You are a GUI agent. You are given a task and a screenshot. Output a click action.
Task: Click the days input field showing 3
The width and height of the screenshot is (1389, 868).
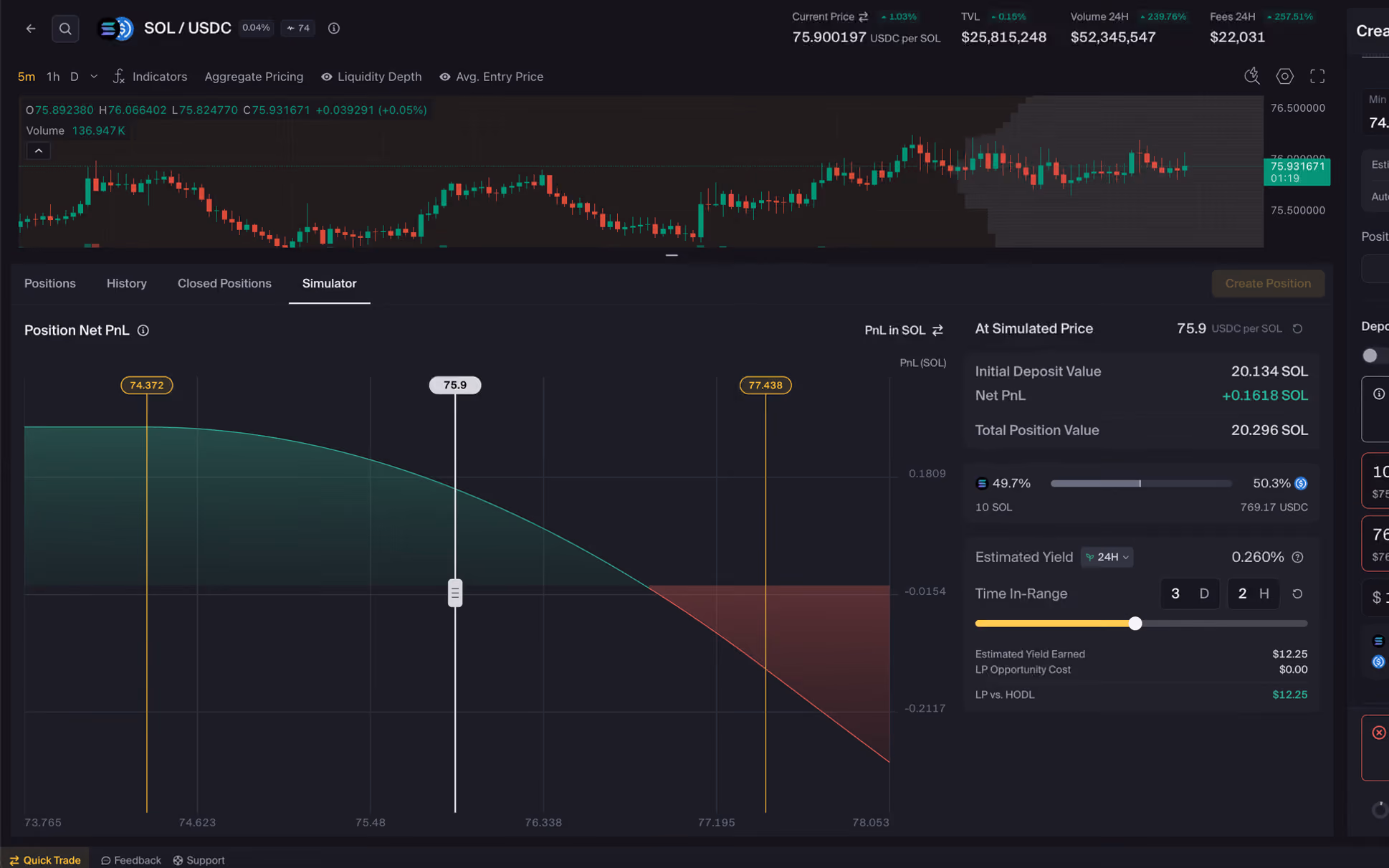pos(1190,593)
